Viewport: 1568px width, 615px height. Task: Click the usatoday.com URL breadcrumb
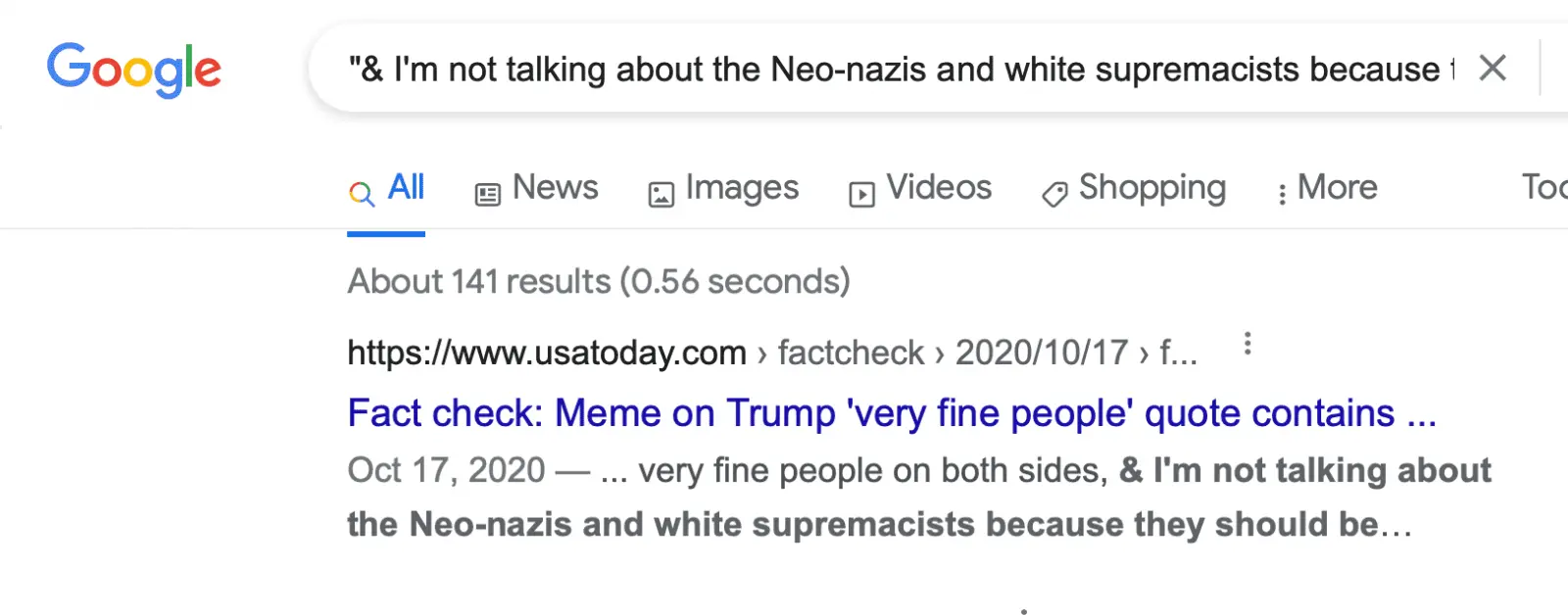pos(546,353)
